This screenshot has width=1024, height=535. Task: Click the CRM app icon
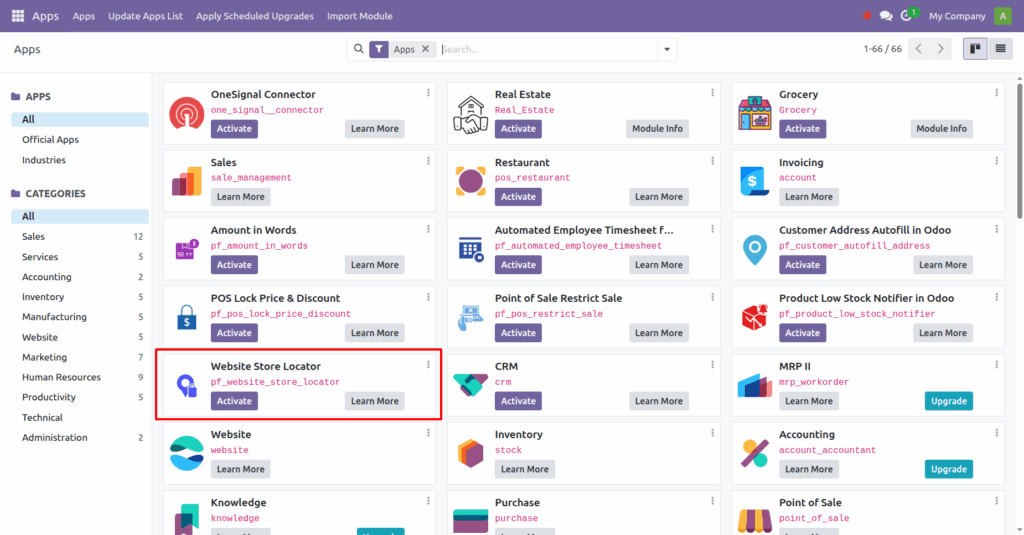point(471,385)
